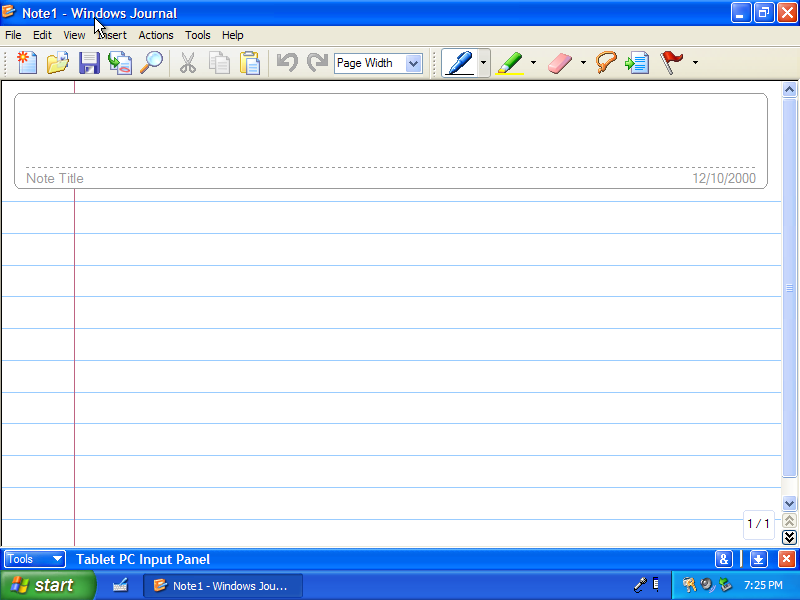Expand the Pen tool options arrow
The width and height of the screenshot is (800, 600).
pos(484,63)
